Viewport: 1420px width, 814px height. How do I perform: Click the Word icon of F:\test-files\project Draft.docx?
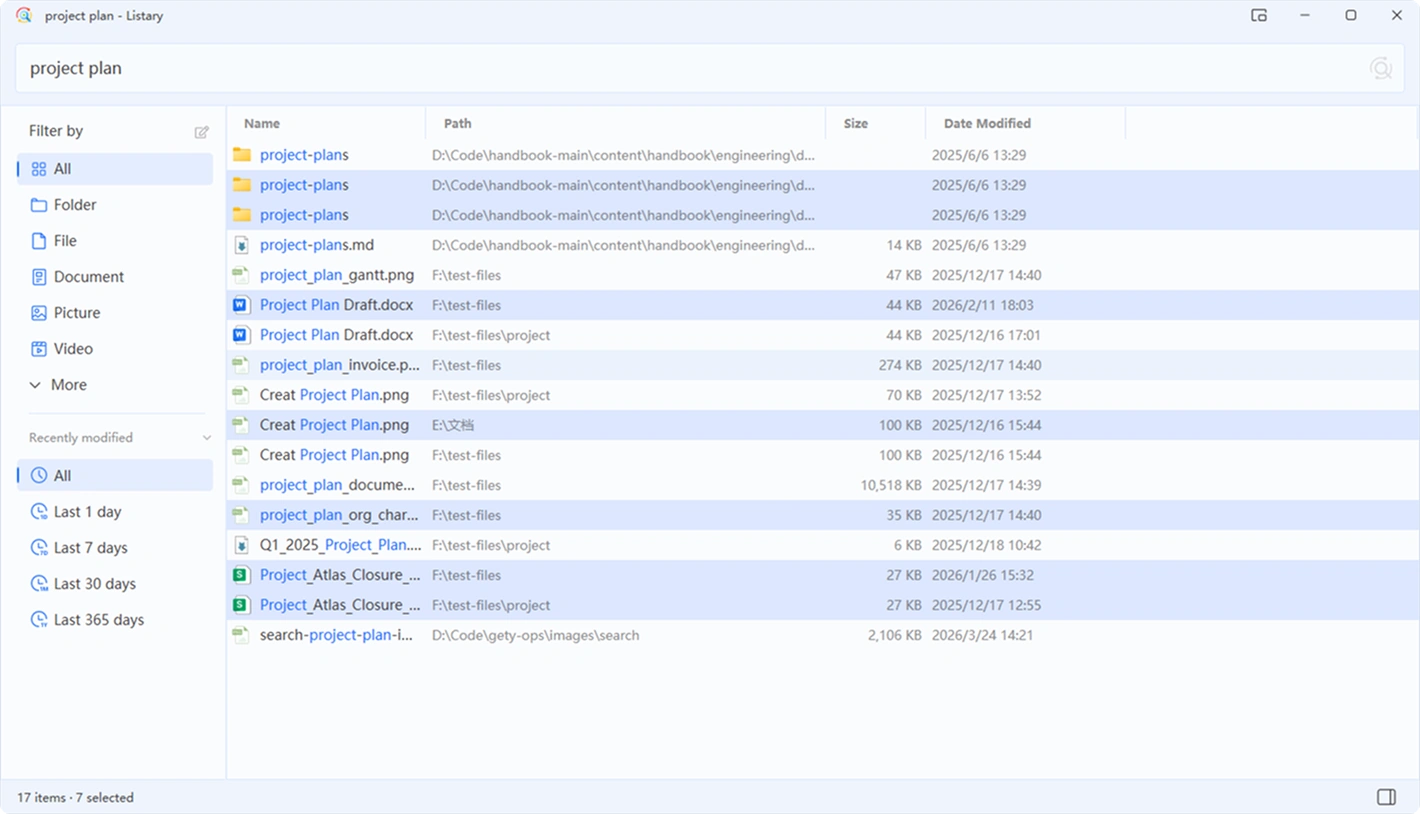point(241,335)
